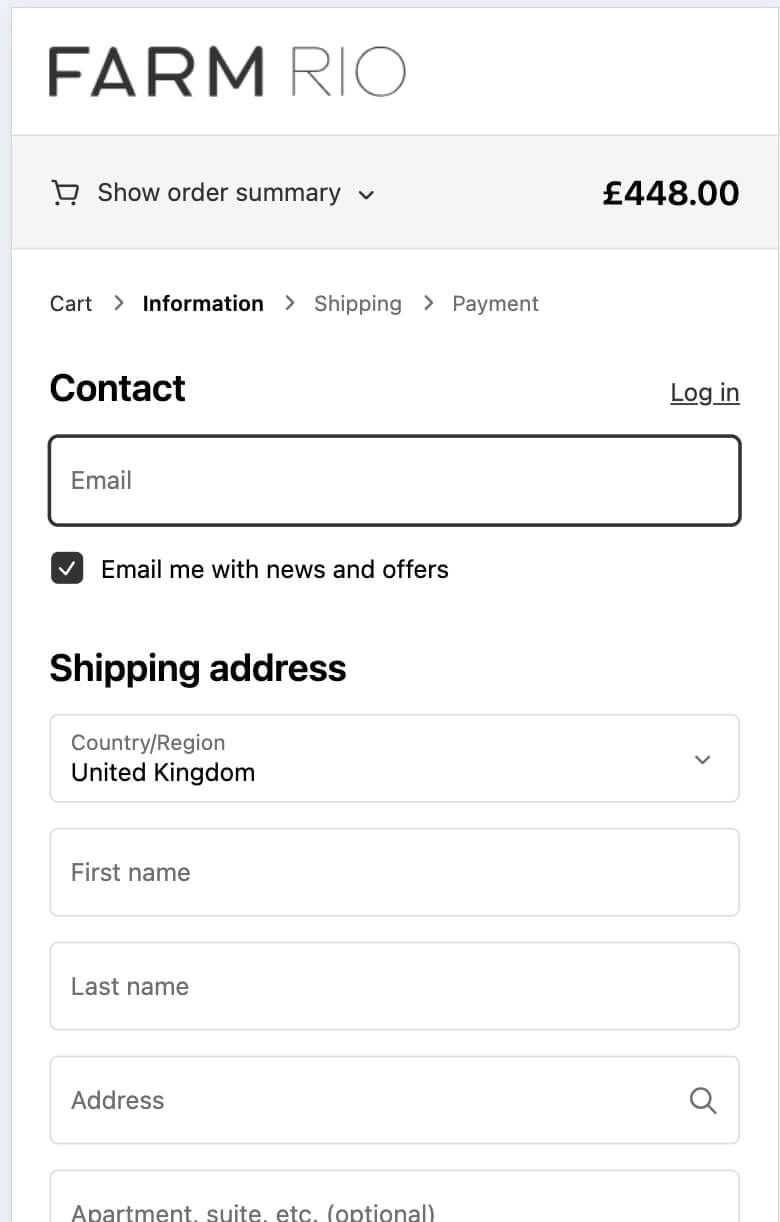
Task: Click the address search magnifier icon
Action: pos(702,1100)
